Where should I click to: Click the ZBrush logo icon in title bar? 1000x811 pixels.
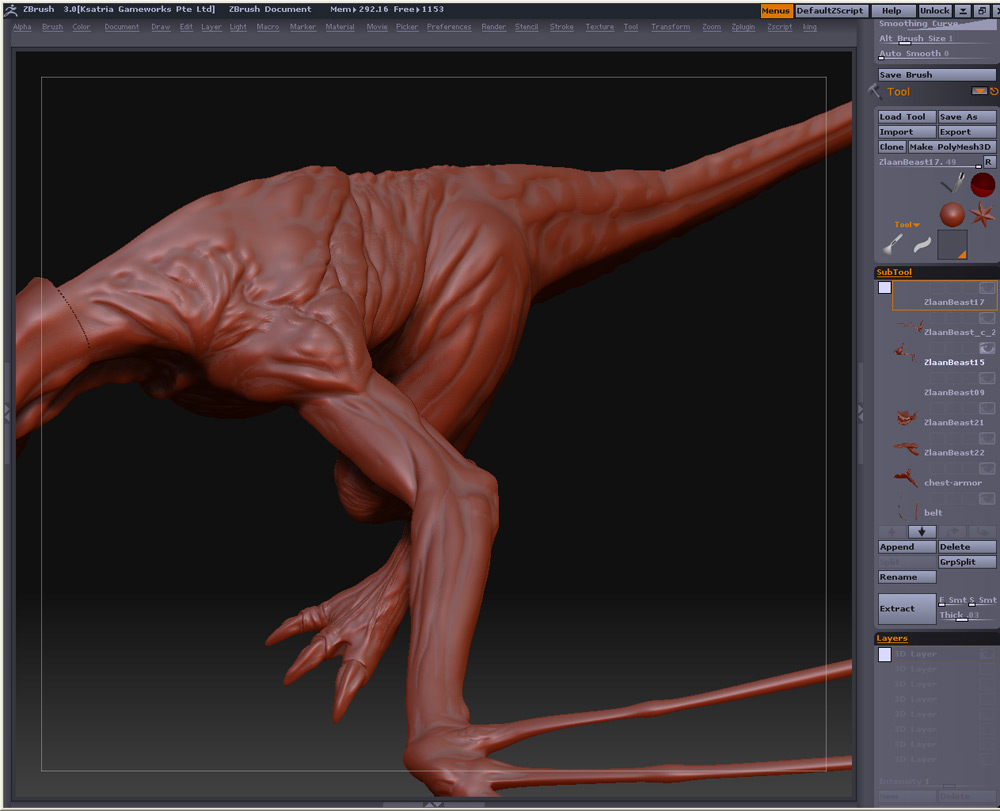coord(11,10)
